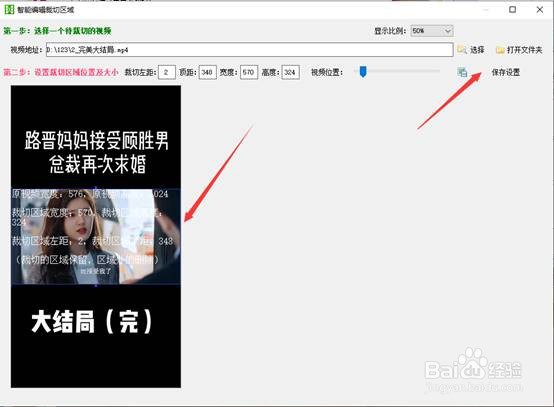This screenshot has width=554, height=407.
Task: Click the 高度 input field with 324
Action: 290,72
